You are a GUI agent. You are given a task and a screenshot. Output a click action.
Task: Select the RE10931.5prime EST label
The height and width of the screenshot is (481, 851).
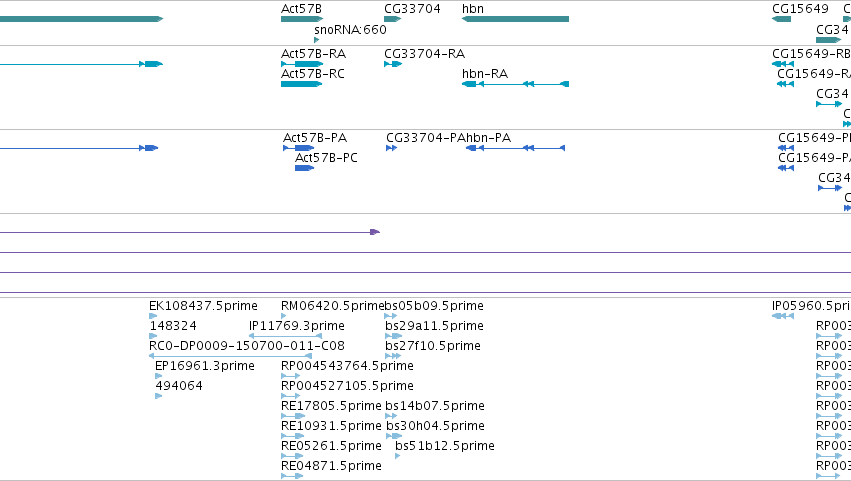[331, 426]
